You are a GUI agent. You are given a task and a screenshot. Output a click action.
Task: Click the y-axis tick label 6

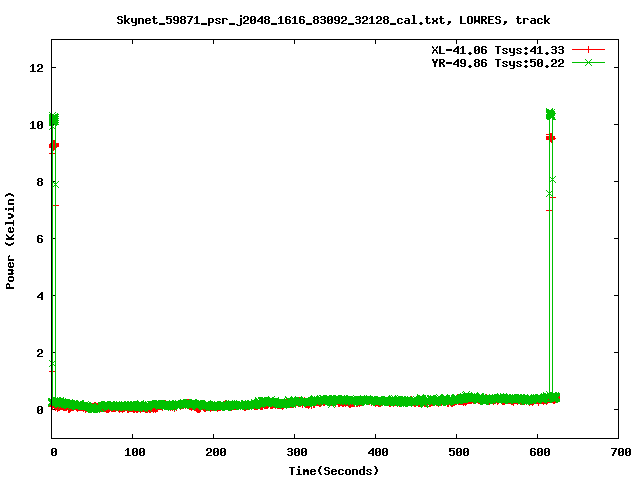[40, 239]
